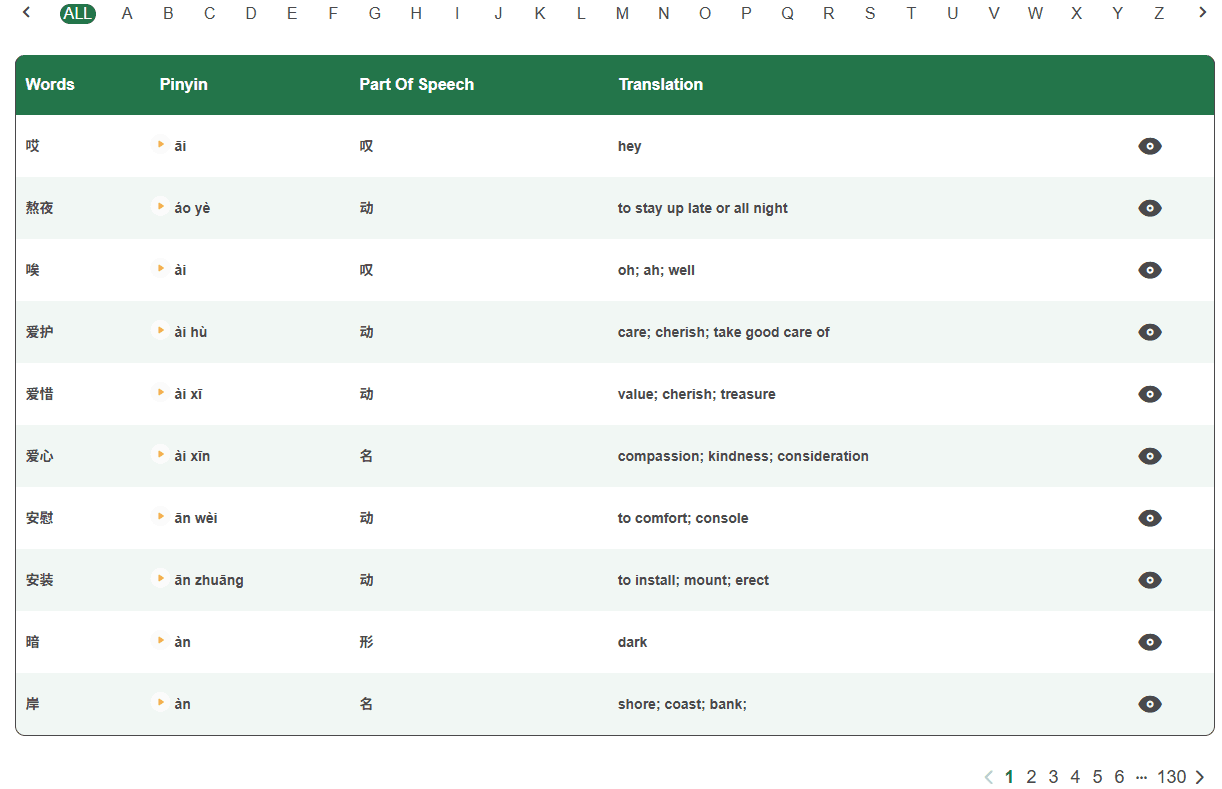Filter words by letter M
The image size is (1222, 789).
click(622, 13)
